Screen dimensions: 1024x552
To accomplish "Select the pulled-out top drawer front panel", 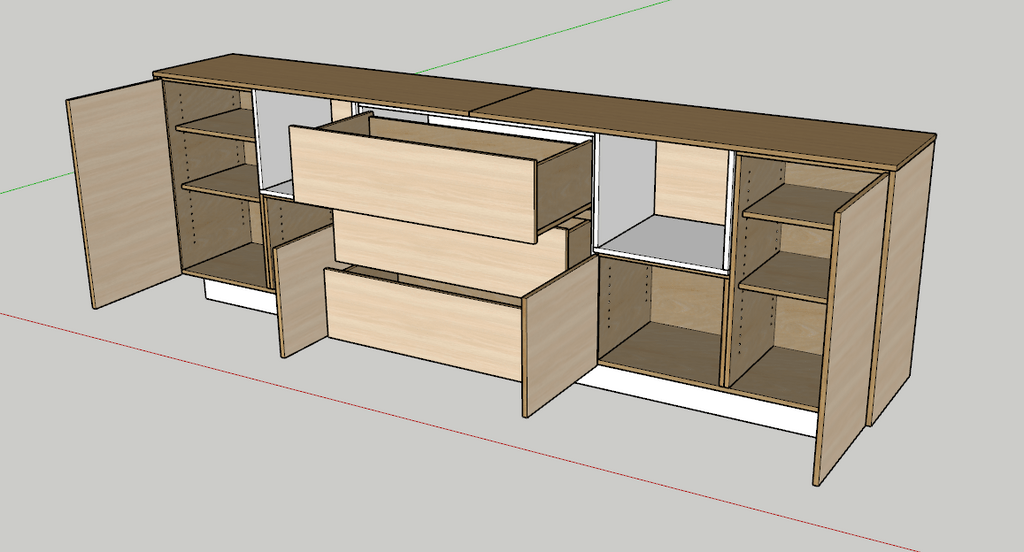I will pyautogui.click(x=415, y=184).
